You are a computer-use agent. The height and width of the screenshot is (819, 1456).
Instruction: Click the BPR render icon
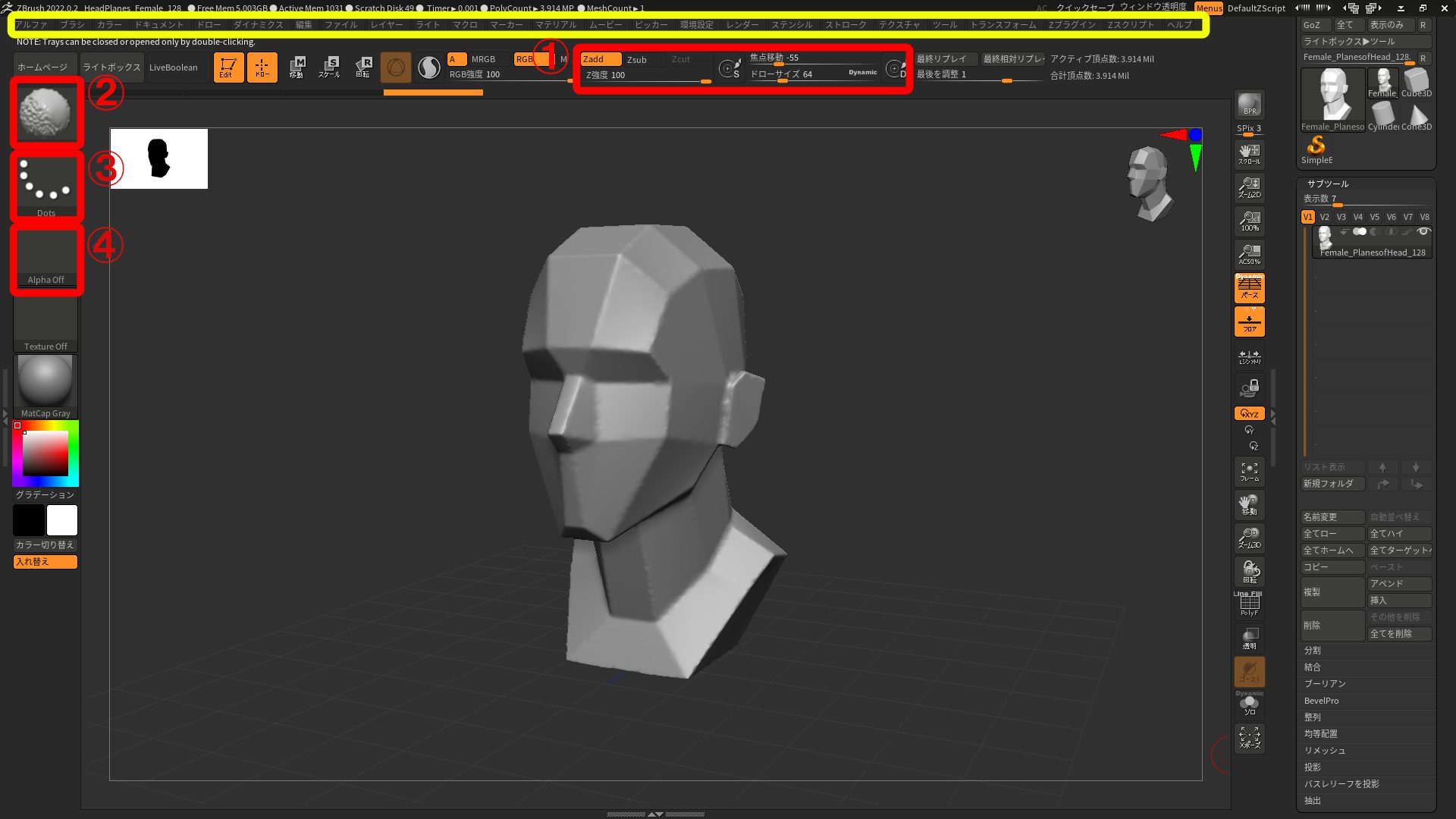pyautogui.click(x=1249, y=105)
